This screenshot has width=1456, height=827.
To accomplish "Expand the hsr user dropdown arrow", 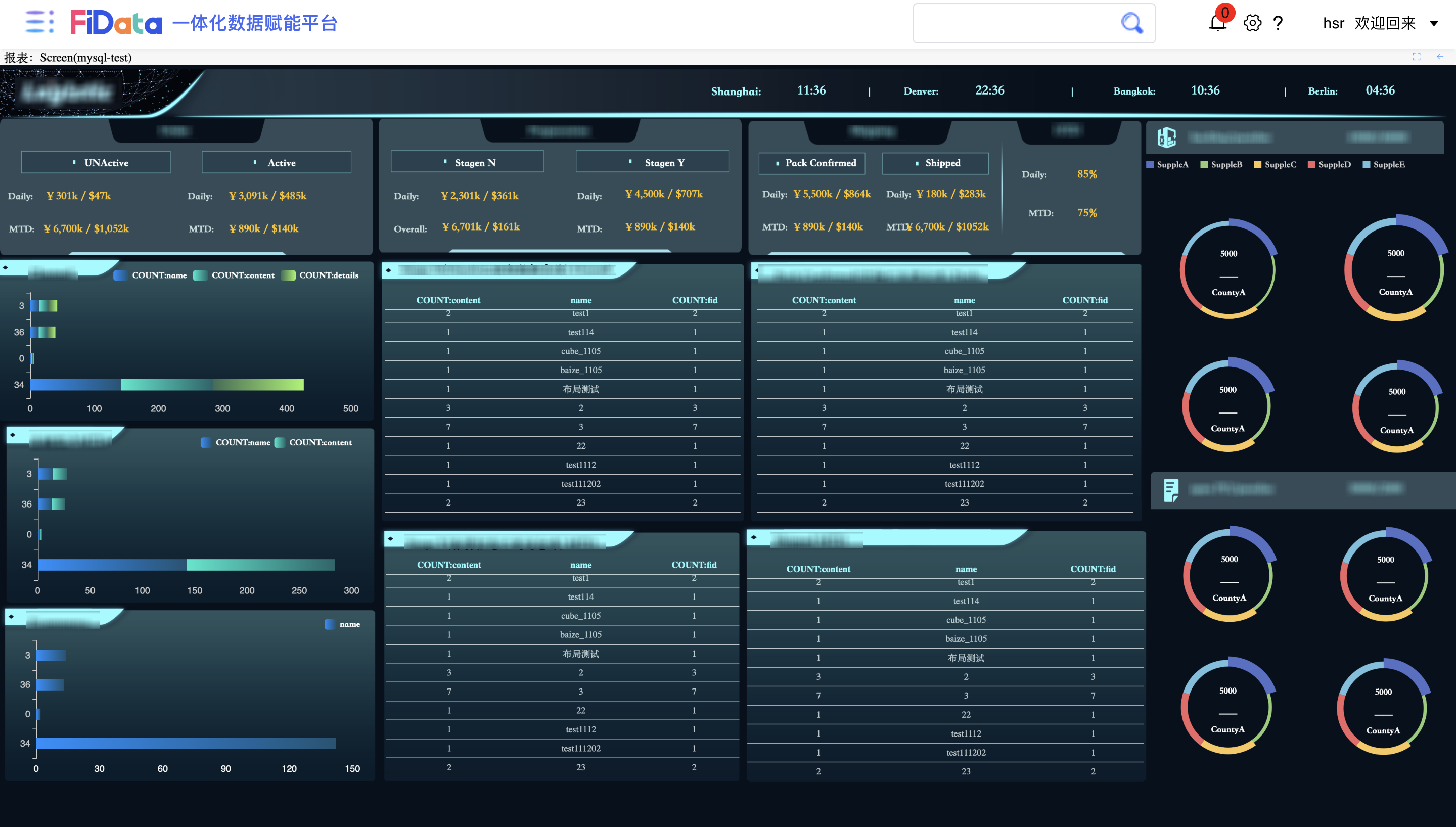I will coord(1434,23).
